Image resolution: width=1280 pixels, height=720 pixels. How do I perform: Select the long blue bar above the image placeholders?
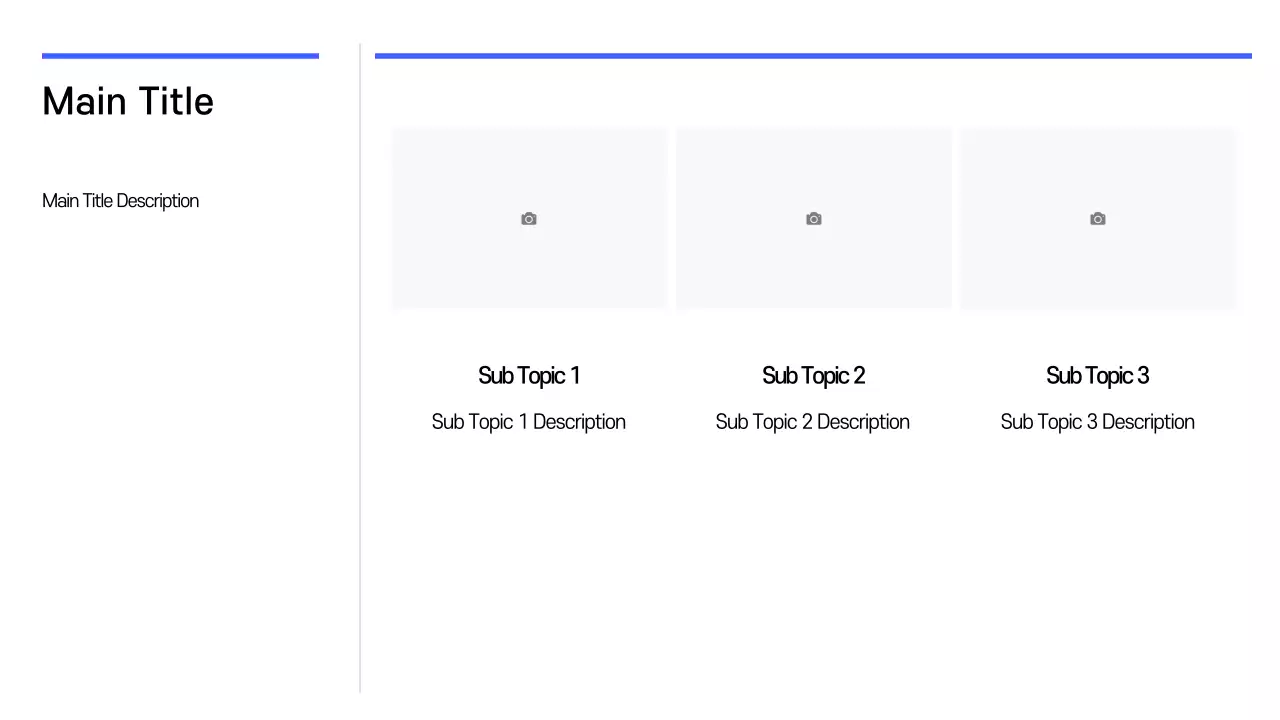(x=813, y=56)
